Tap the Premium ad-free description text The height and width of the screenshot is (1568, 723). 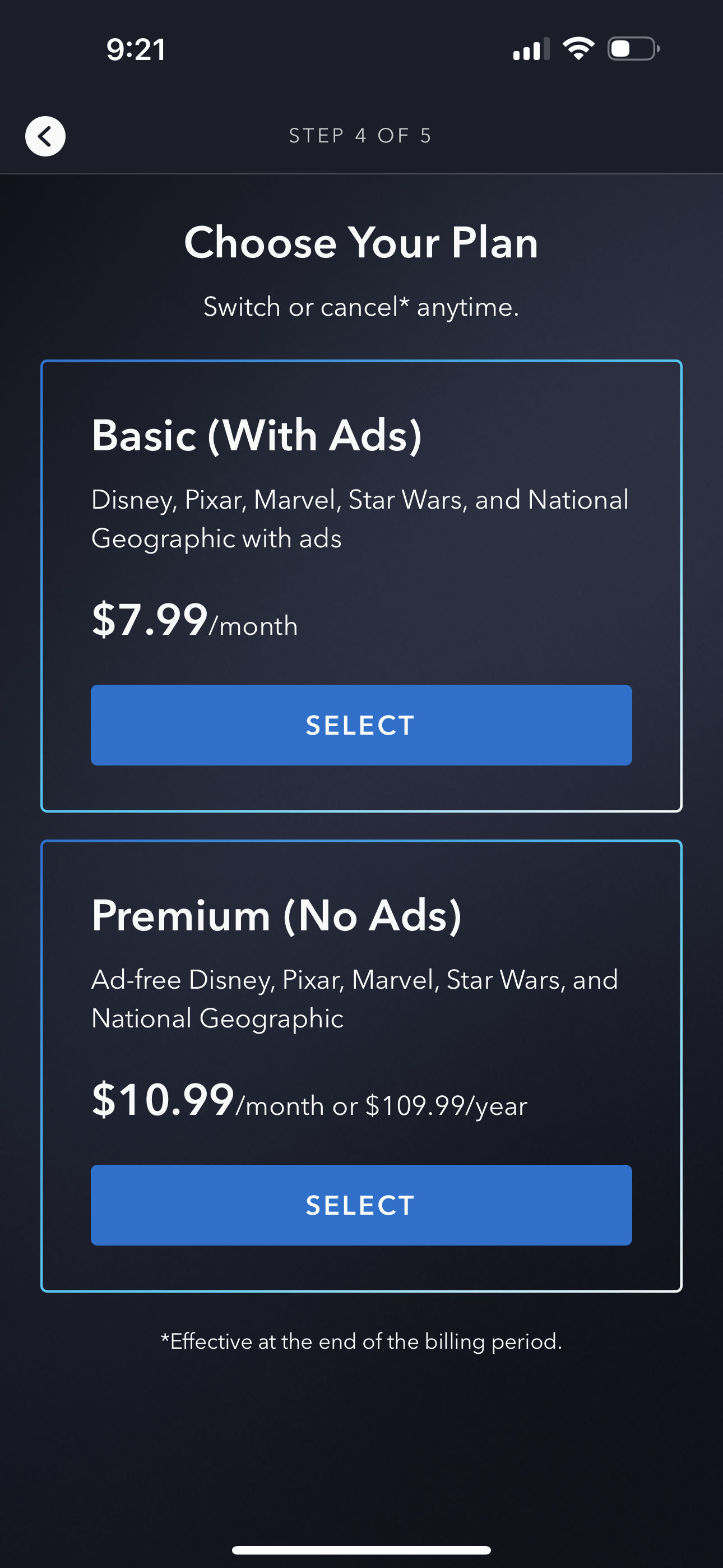354,998
